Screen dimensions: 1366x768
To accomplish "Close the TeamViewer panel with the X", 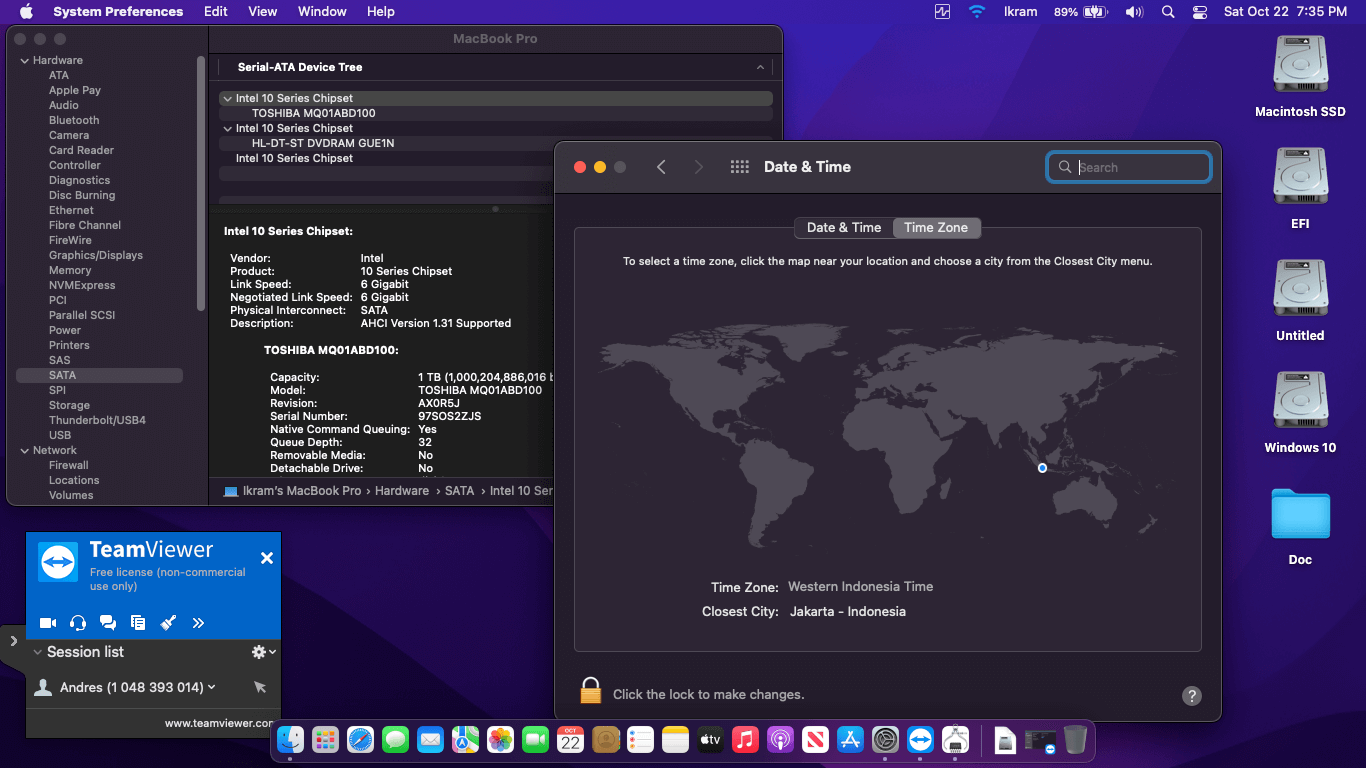I will 267,558.
